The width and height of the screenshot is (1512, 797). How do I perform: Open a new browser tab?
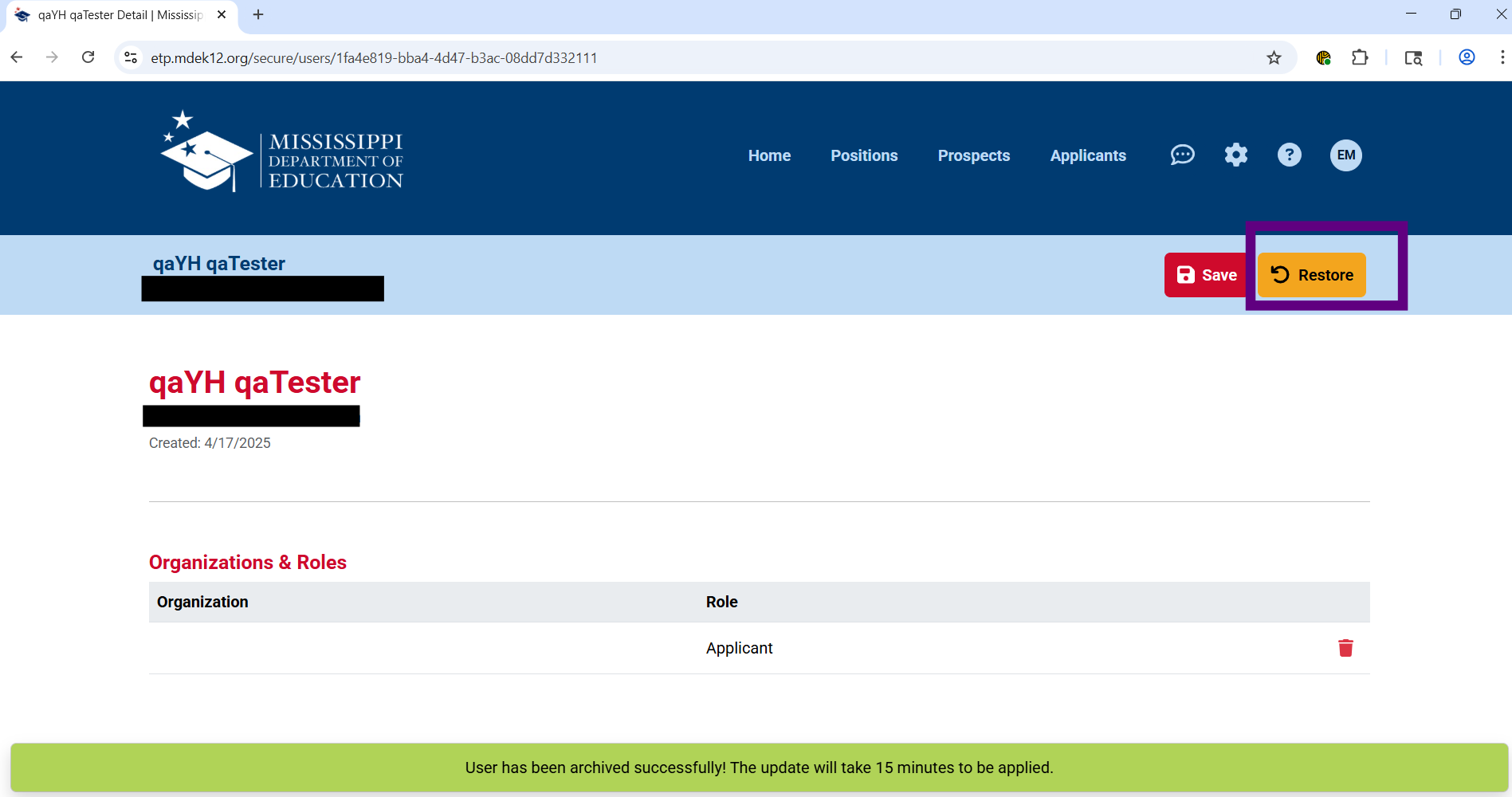(258, 14)
